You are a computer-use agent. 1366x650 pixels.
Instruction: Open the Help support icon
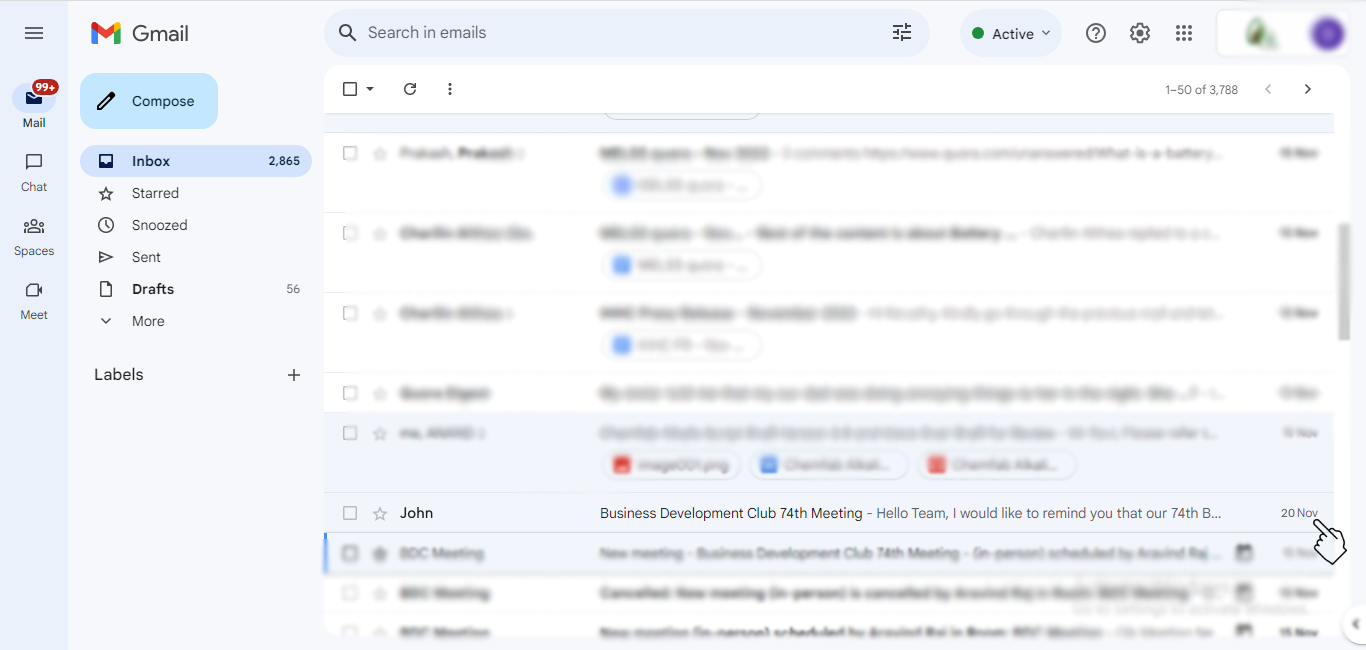pyautogui.click(x=1096, y=33)
